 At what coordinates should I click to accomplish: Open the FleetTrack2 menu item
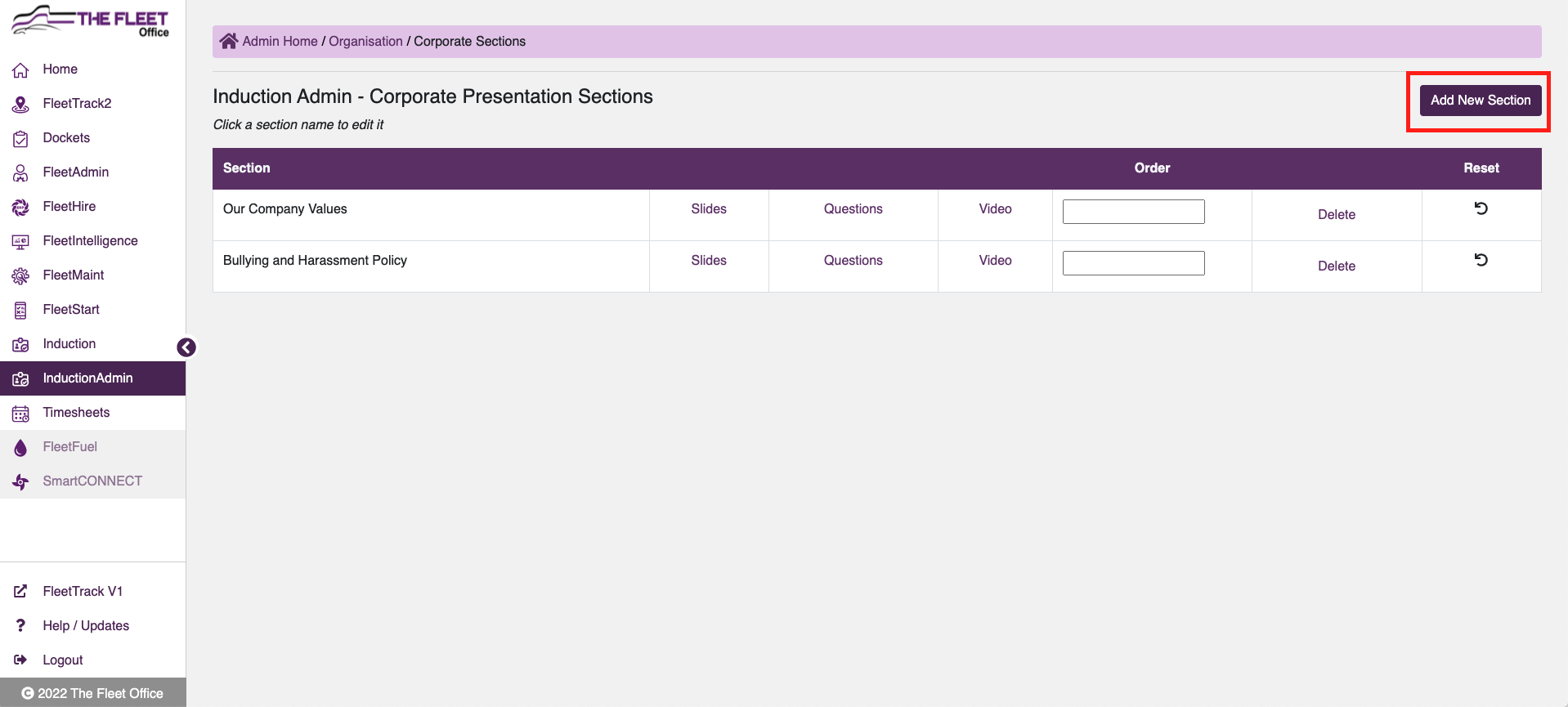point(77,104)
